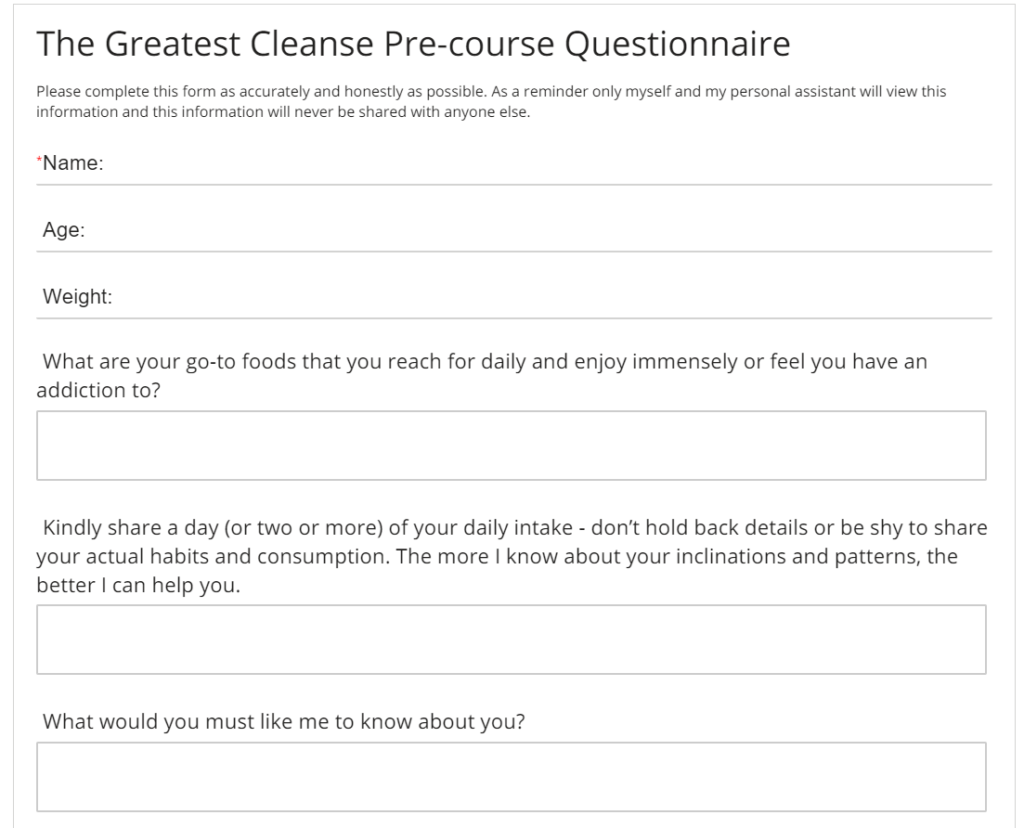Click the red required asterisk beside Name
The width and height of the screenshot is (1024, 828).
[39, 159]
